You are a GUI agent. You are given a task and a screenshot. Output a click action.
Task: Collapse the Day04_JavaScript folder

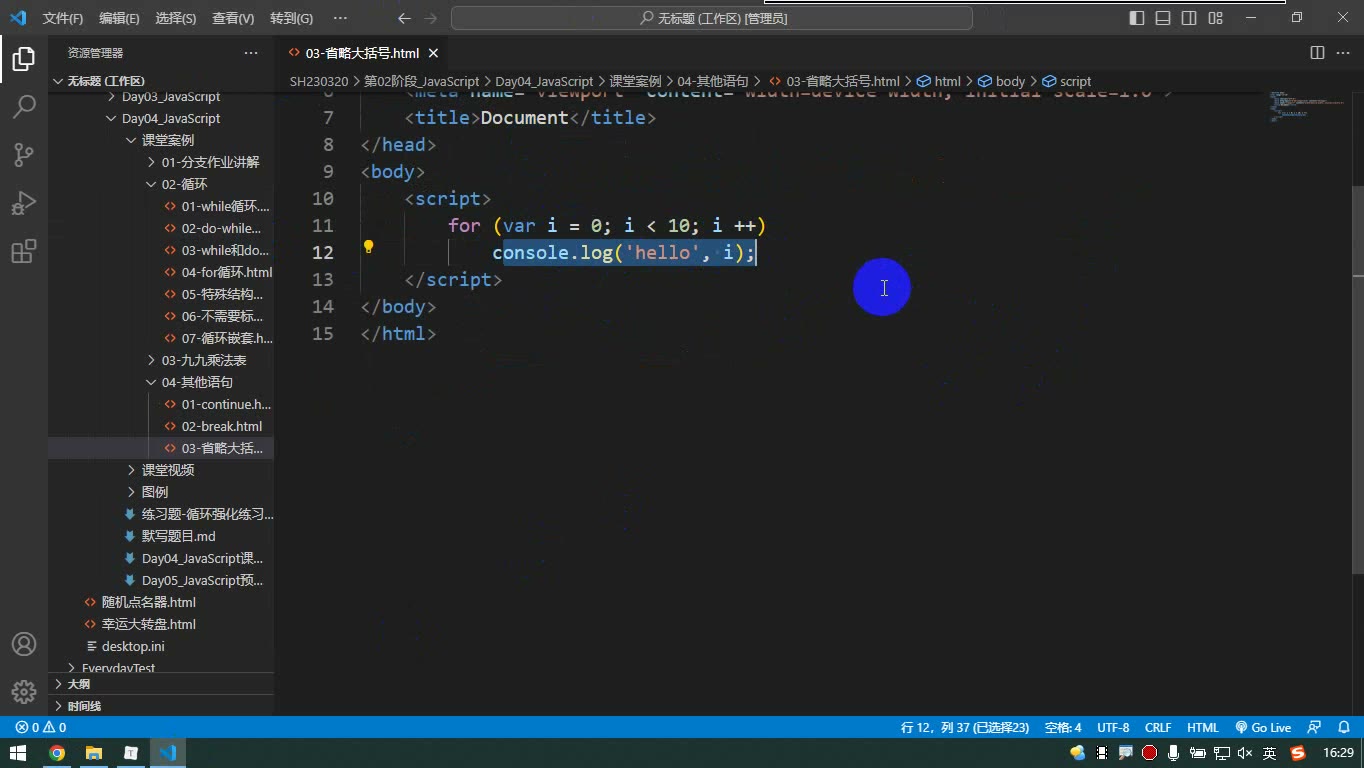click(161, 118)
